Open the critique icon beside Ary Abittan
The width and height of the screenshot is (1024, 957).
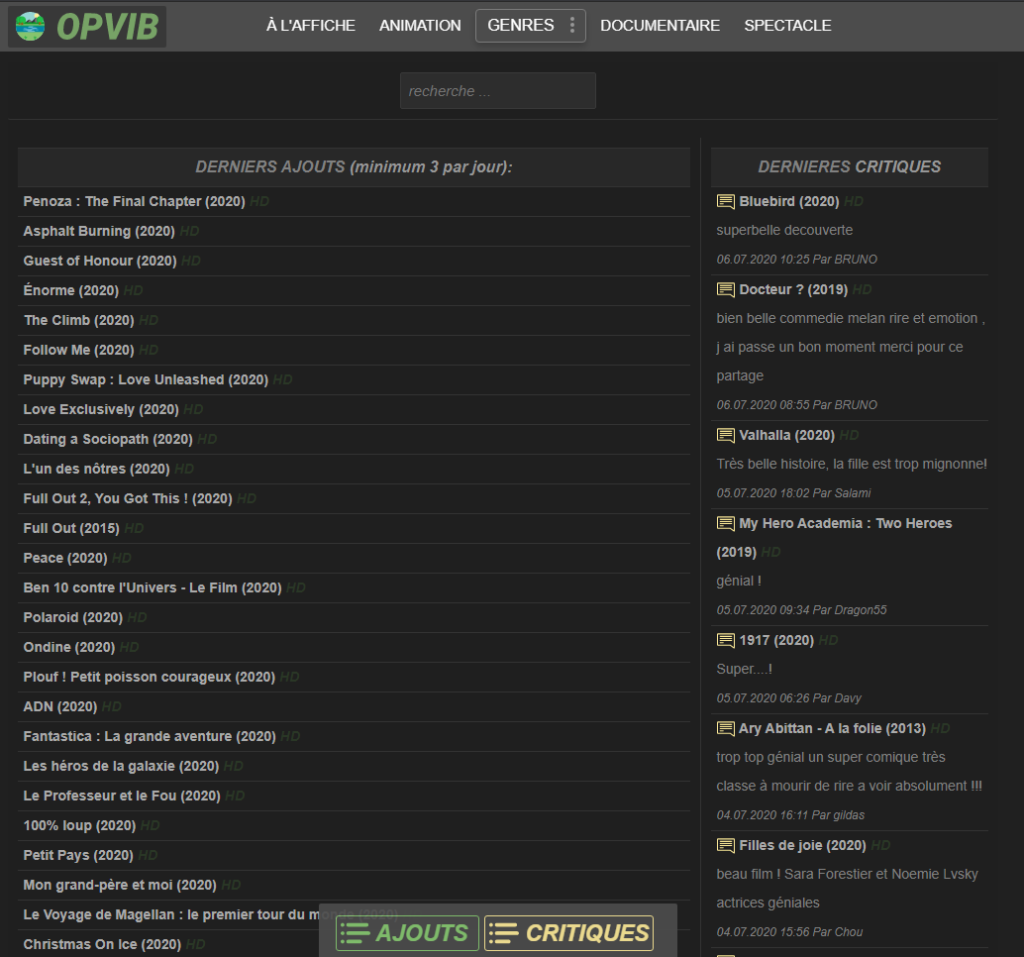[726, 729]
